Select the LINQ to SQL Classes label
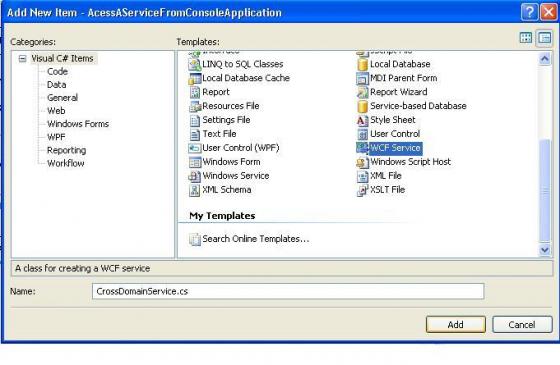560x365 pixels. coord(242,64)
